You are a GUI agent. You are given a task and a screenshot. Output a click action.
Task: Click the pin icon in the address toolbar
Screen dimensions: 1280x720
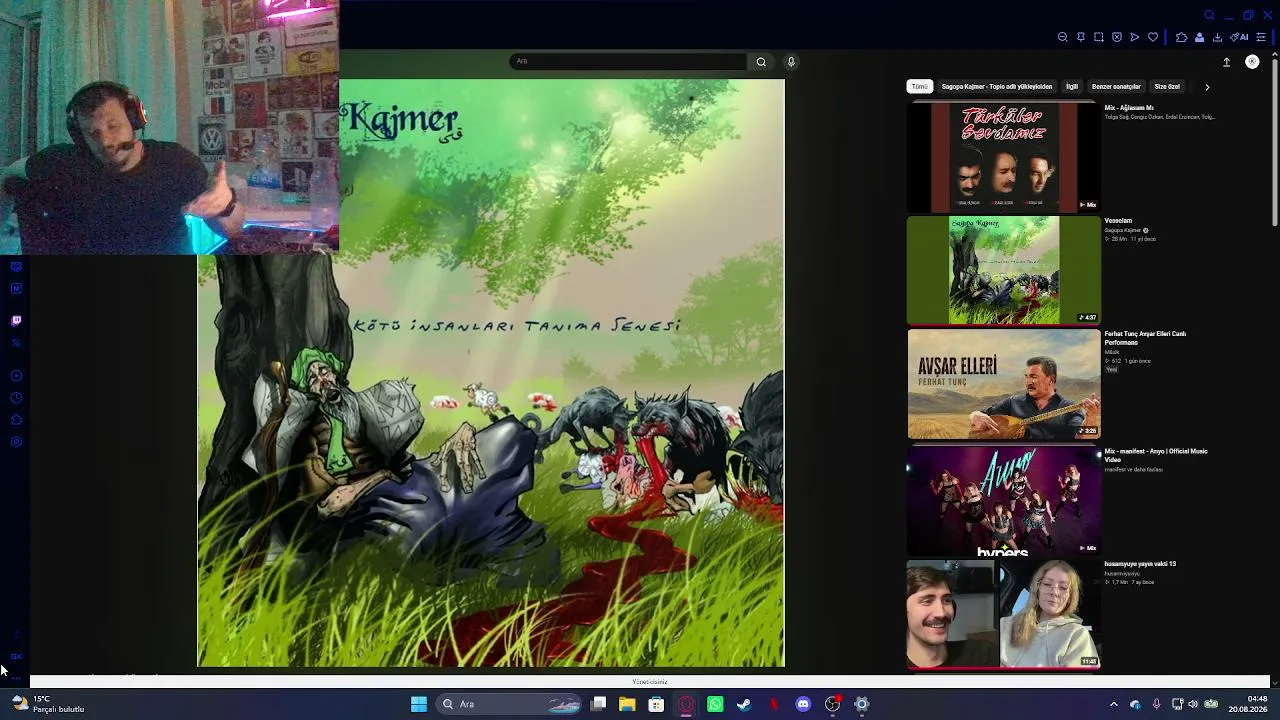1081,37
